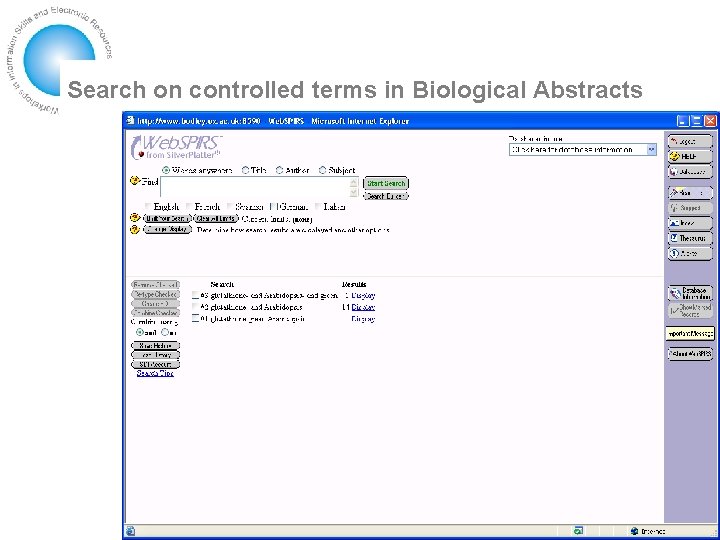Select the 'and' combine radio button
The height and width of the screenshot is (540, 720).
[140, 332]
